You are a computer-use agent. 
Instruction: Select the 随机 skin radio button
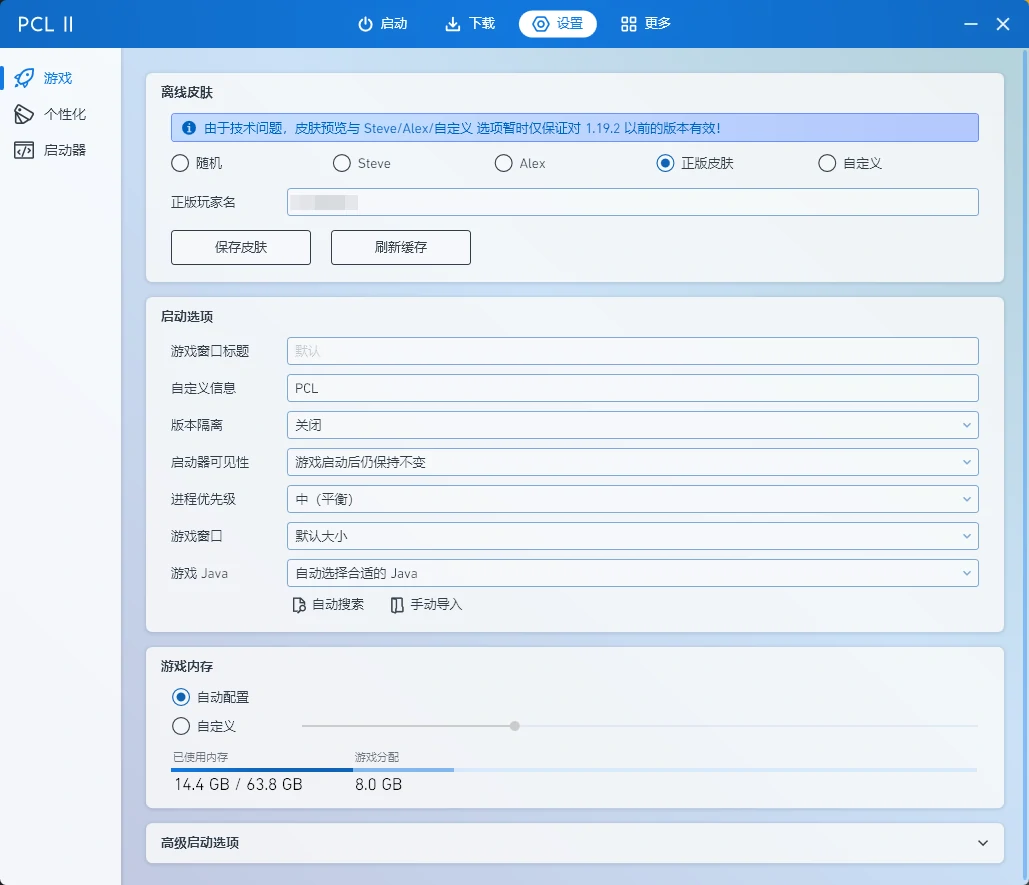click(180, 163)
